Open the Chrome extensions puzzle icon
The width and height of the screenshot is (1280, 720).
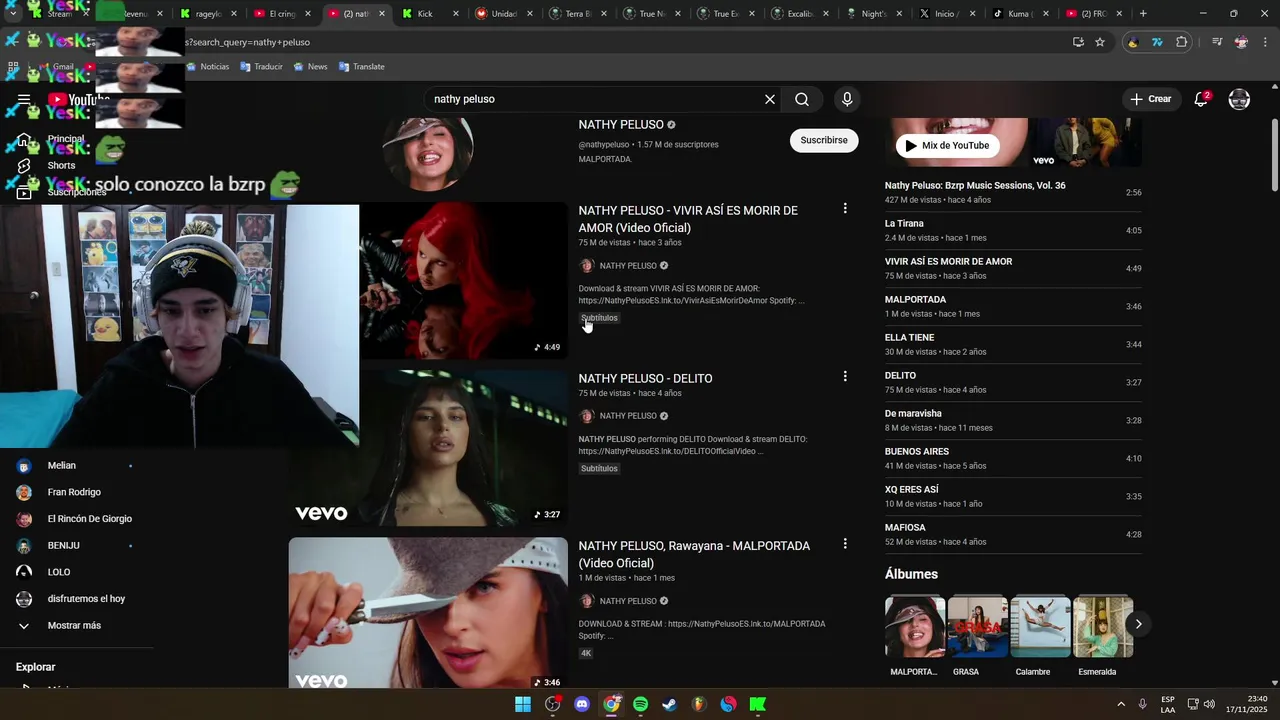click(1182, 42)
